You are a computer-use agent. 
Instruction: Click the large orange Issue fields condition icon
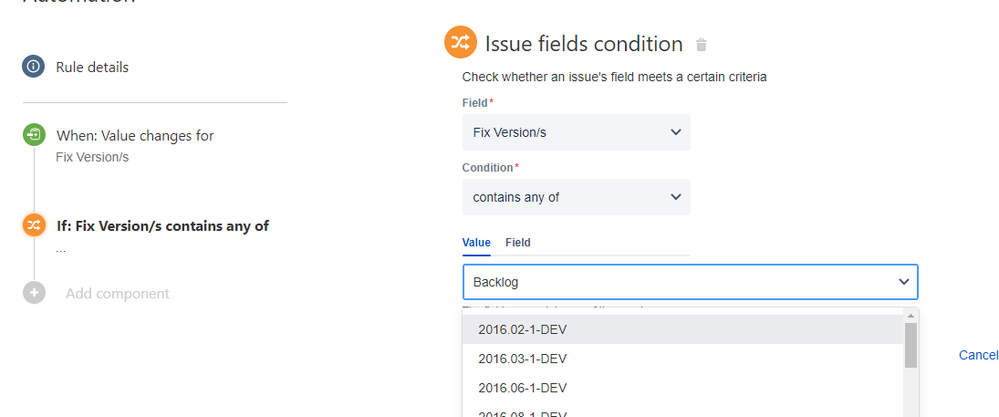[x=461, y=42]
